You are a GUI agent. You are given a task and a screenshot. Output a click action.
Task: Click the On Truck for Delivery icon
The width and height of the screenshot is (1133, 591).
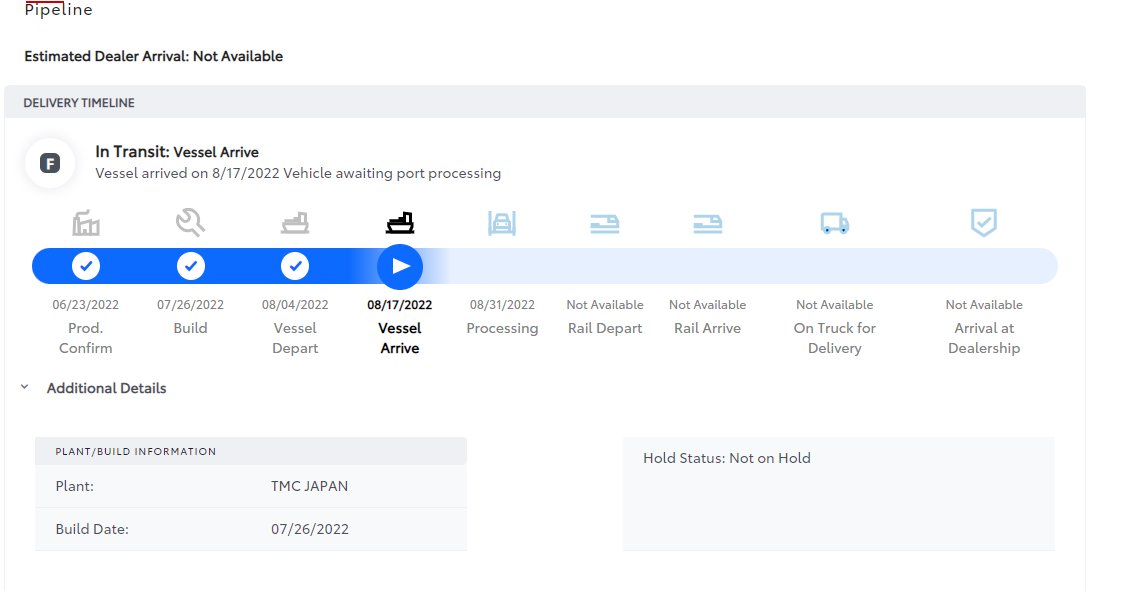835,223
